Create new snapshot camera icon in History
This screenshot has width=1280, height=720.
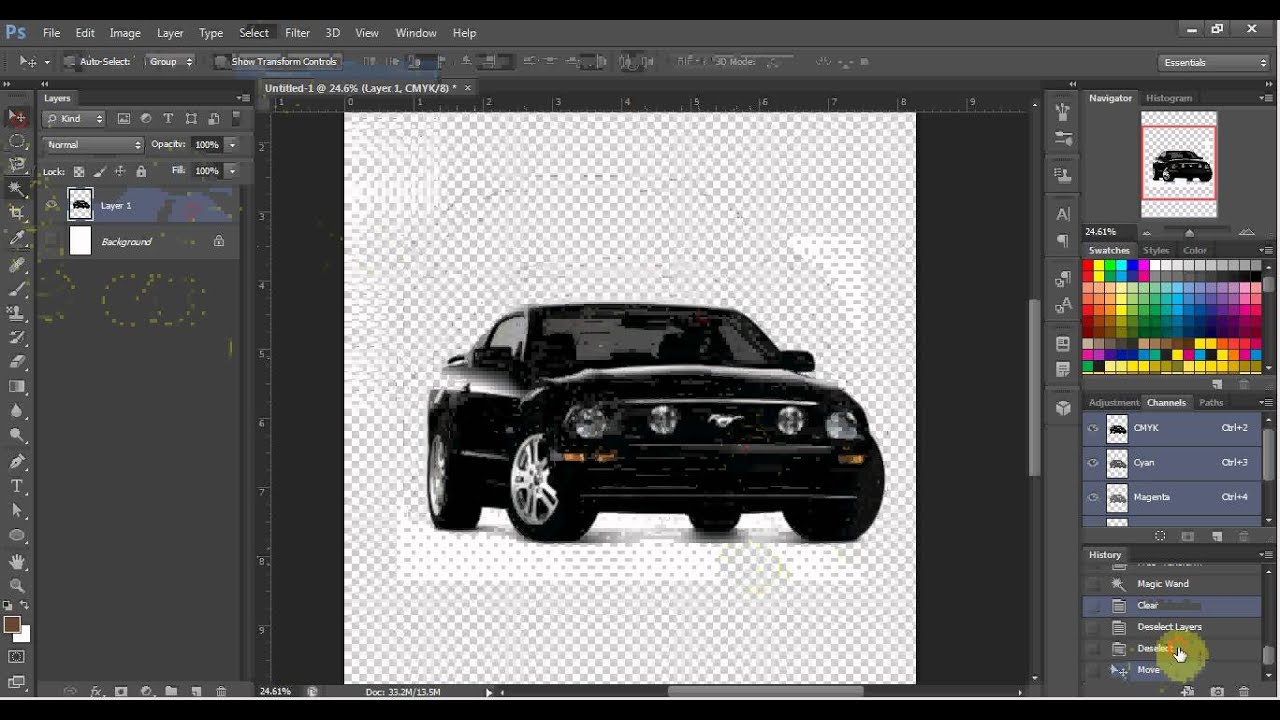click(x=1217, y=691)
